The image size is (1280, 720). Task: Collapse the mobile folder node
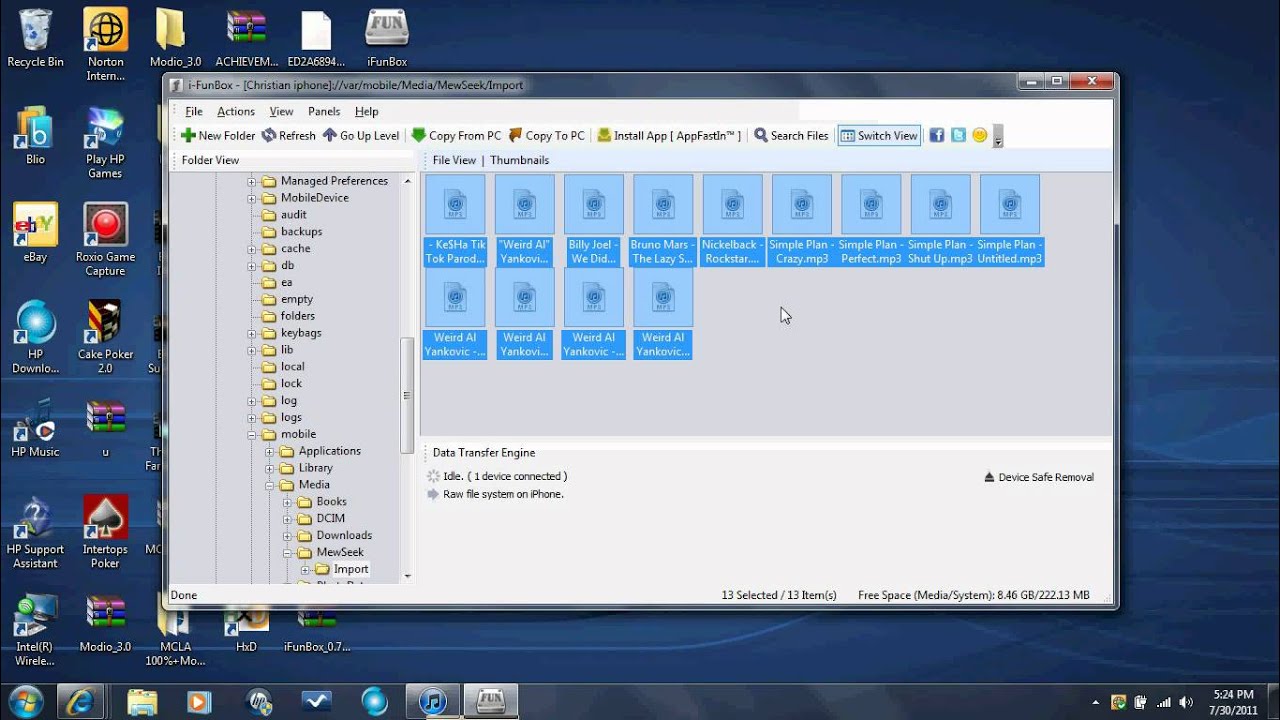pyautogui.click(x=252, y=435)
